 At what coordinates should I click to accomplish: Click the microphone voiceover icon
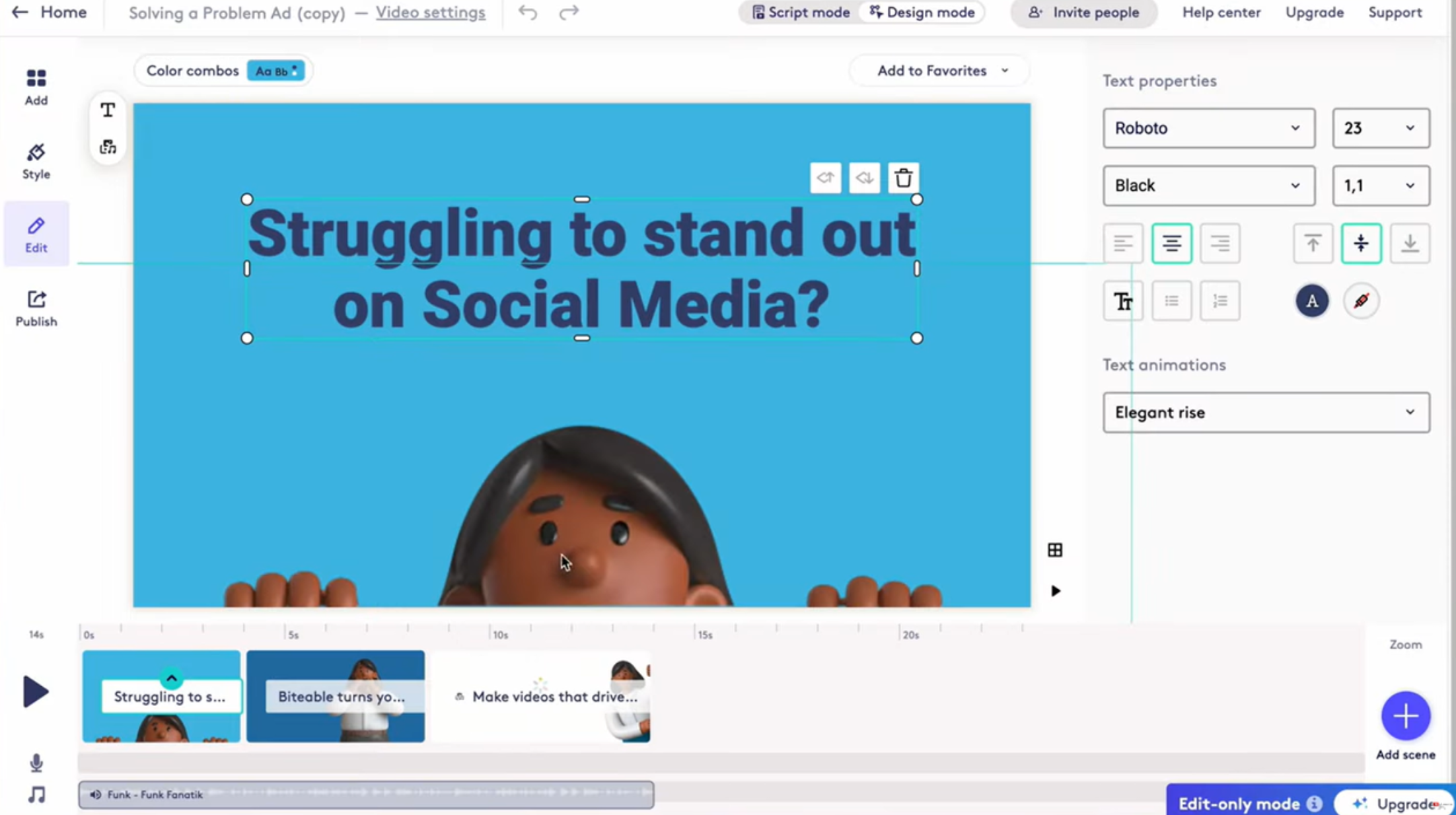tap(36, 763)
